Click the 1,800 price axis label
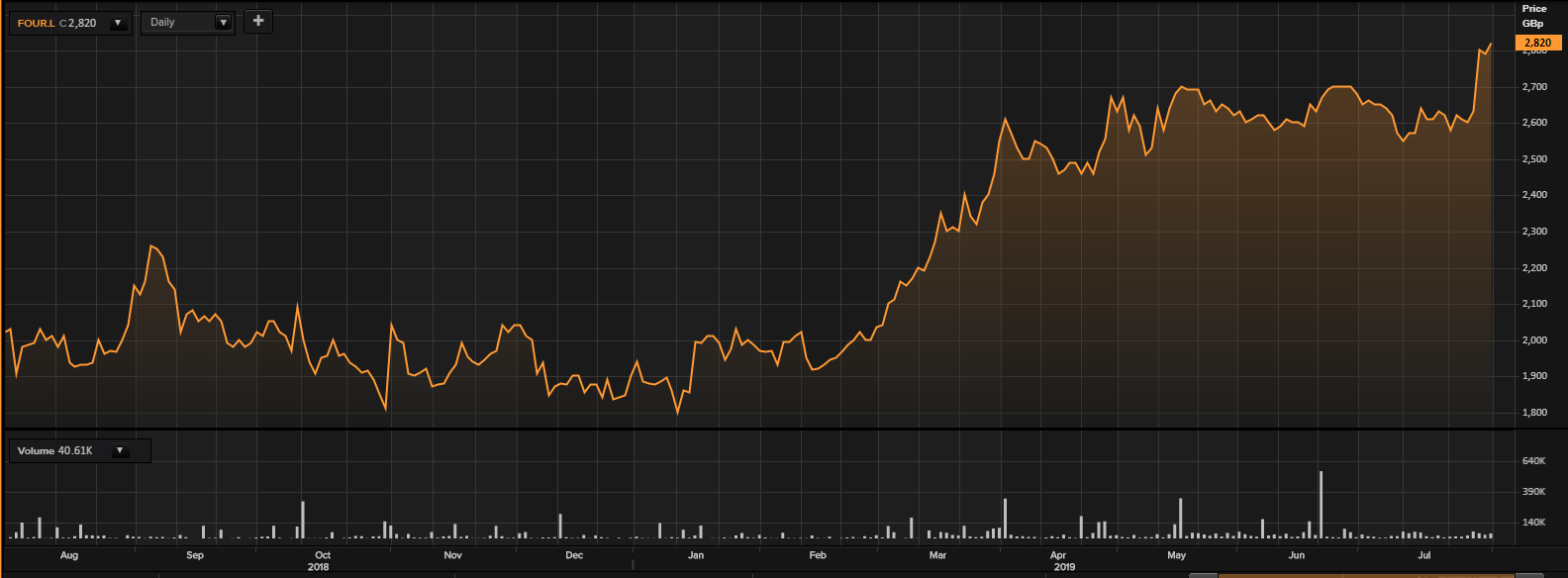 click(1534, 413)
